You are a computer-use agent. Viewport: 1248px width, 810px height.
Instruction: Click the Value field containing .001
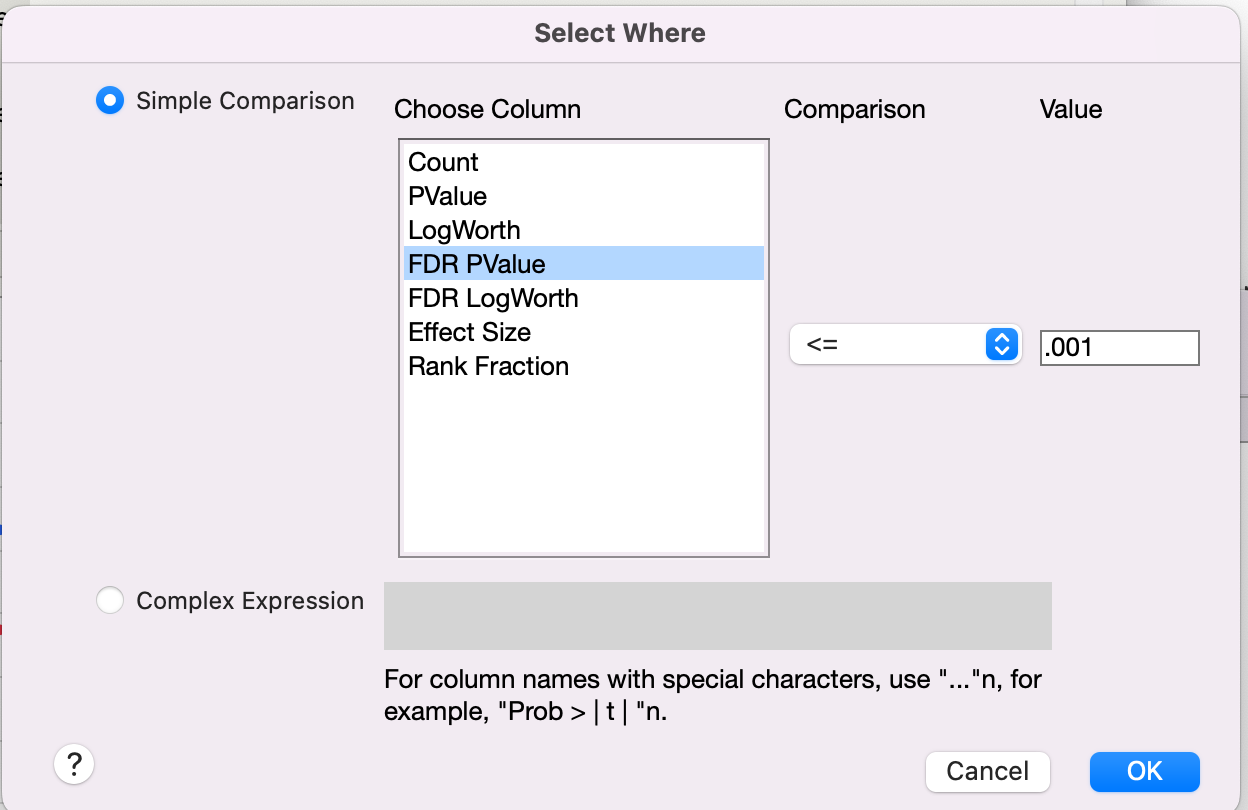click(x=1119, y=347)
